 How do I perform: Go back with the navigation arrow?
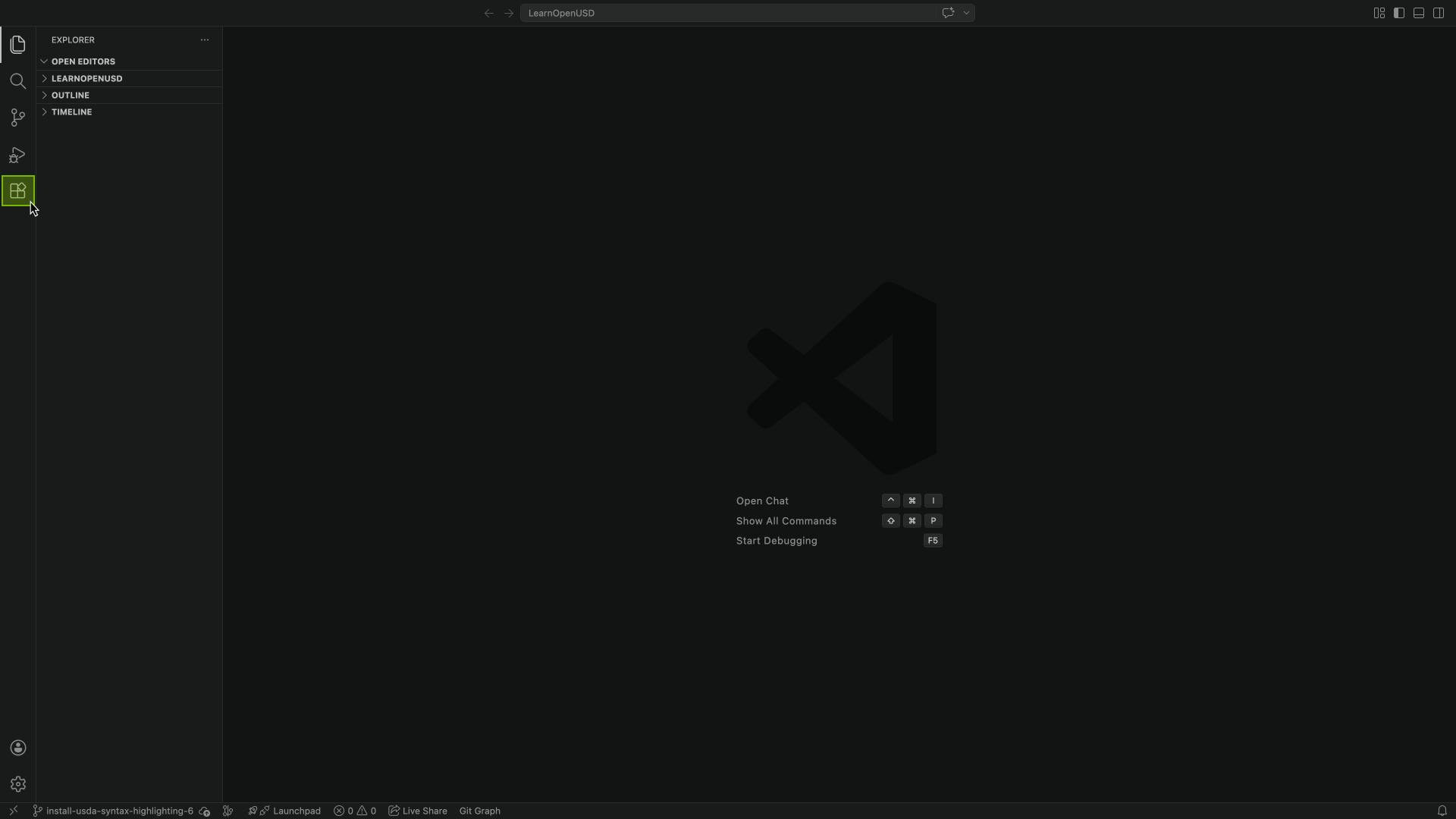tap(489, 13)
